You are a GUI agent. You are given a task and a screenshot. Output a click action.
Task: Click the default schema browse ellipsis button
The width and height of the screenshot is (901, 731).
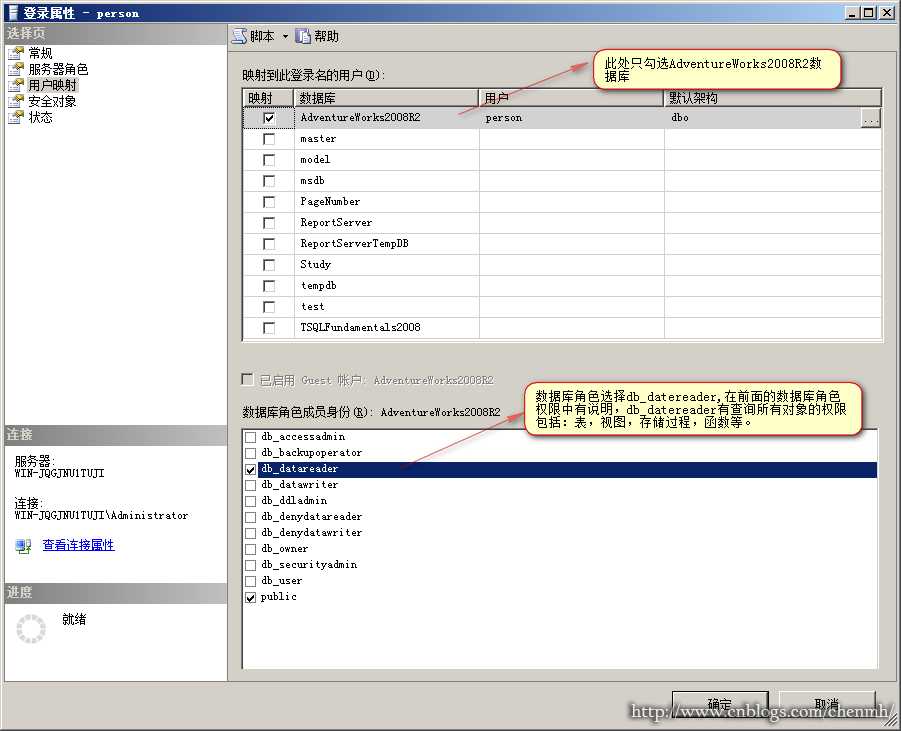tap(871, 118)
